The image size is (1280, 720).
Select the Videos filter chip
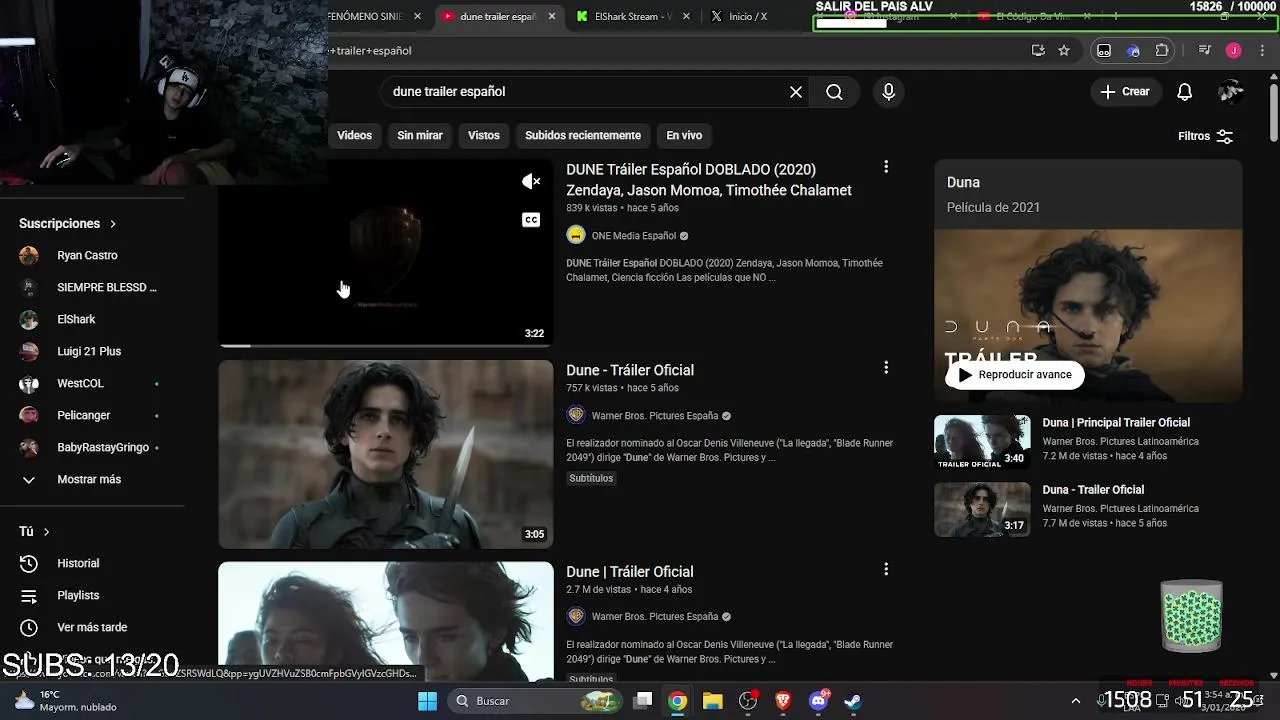click(354, 135)
